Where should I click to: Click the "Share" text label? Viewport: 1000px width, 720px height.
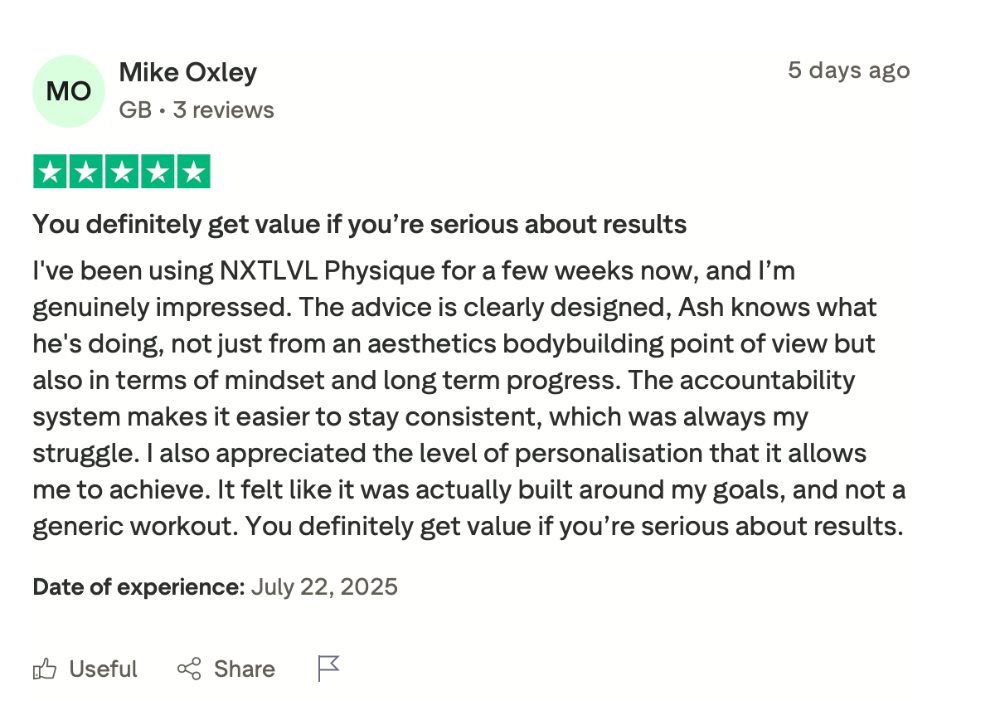(244, 669)
